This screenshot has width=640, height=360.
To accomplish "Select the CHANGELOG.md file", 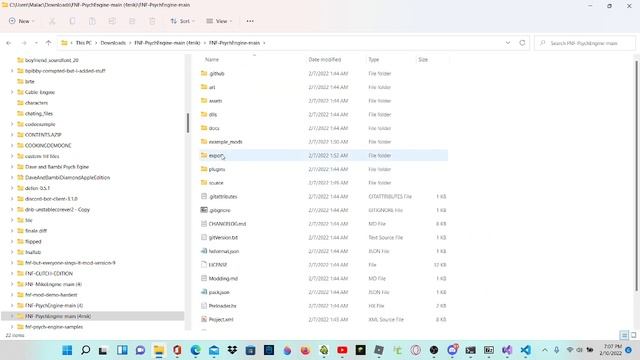I will tap(227, 224).
